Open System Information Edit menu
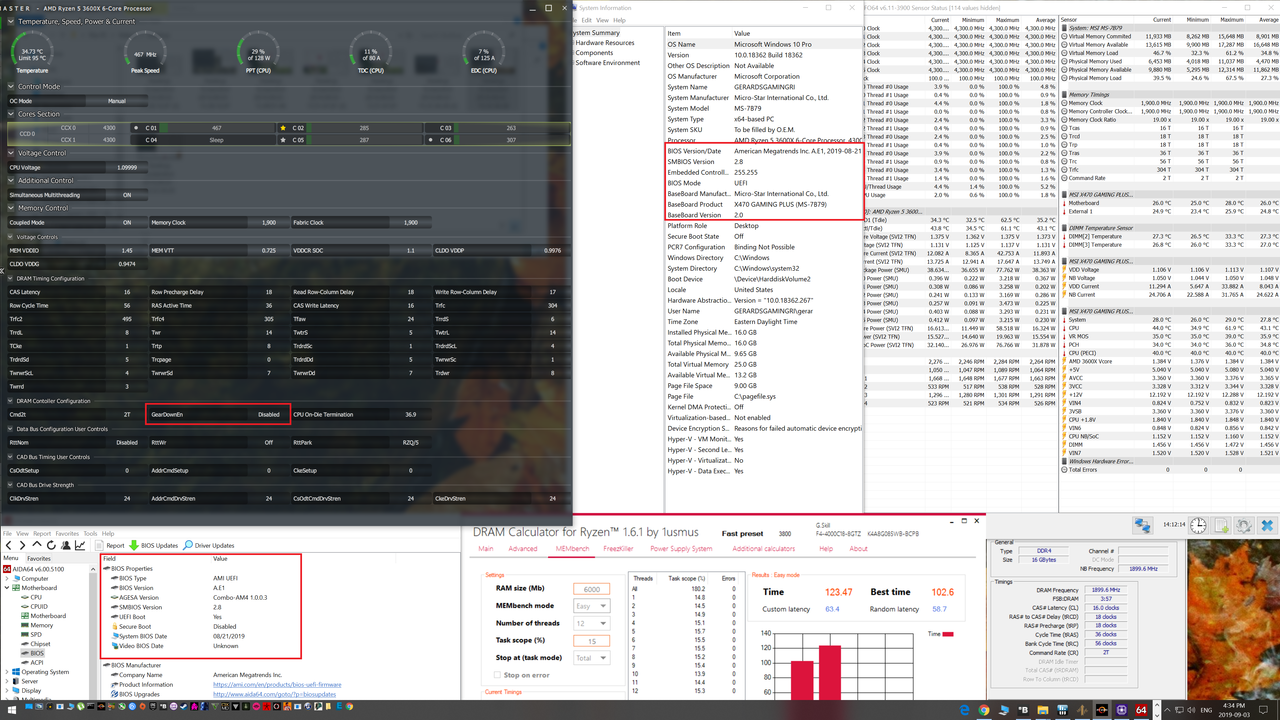1280x720 pixels. (587, 20)
